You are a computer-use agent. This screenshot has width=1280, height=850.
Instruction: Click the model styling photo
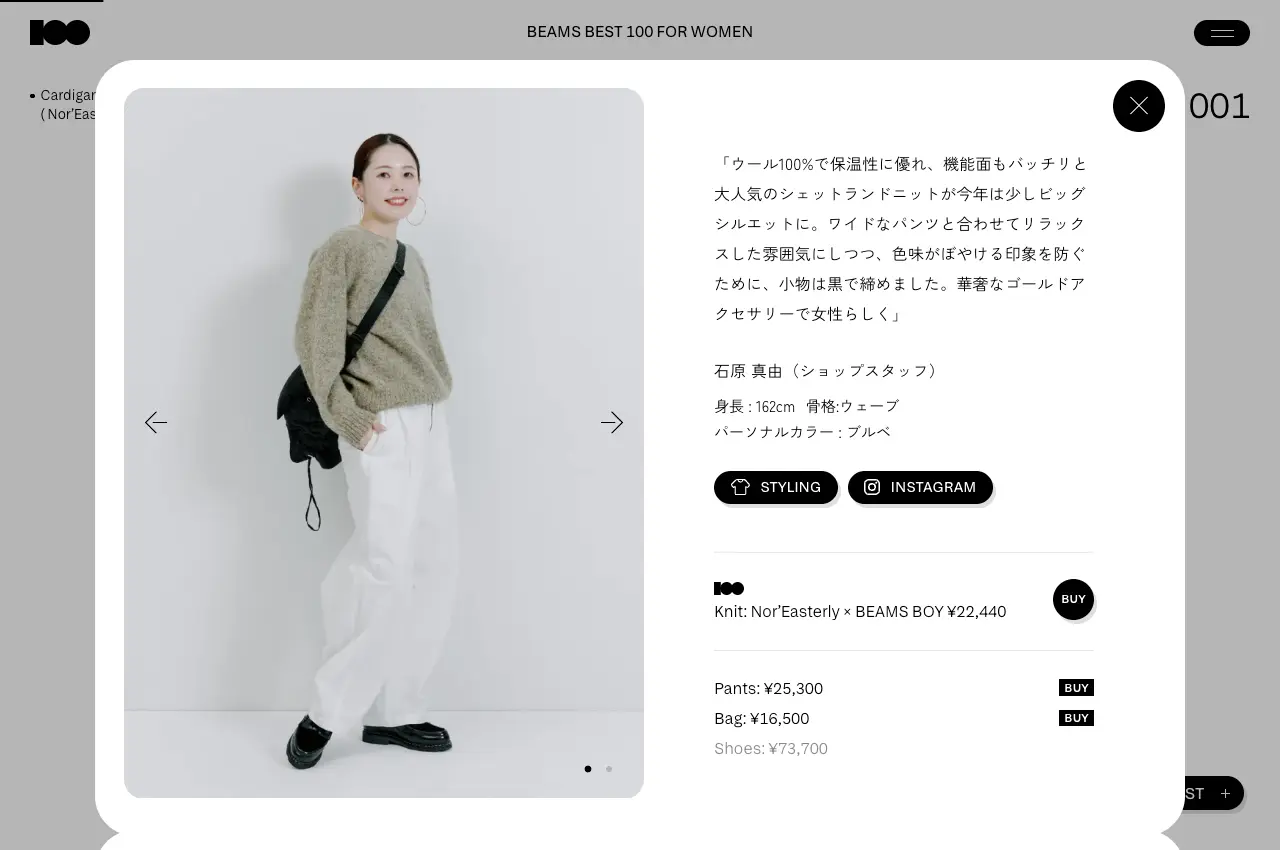384,443
